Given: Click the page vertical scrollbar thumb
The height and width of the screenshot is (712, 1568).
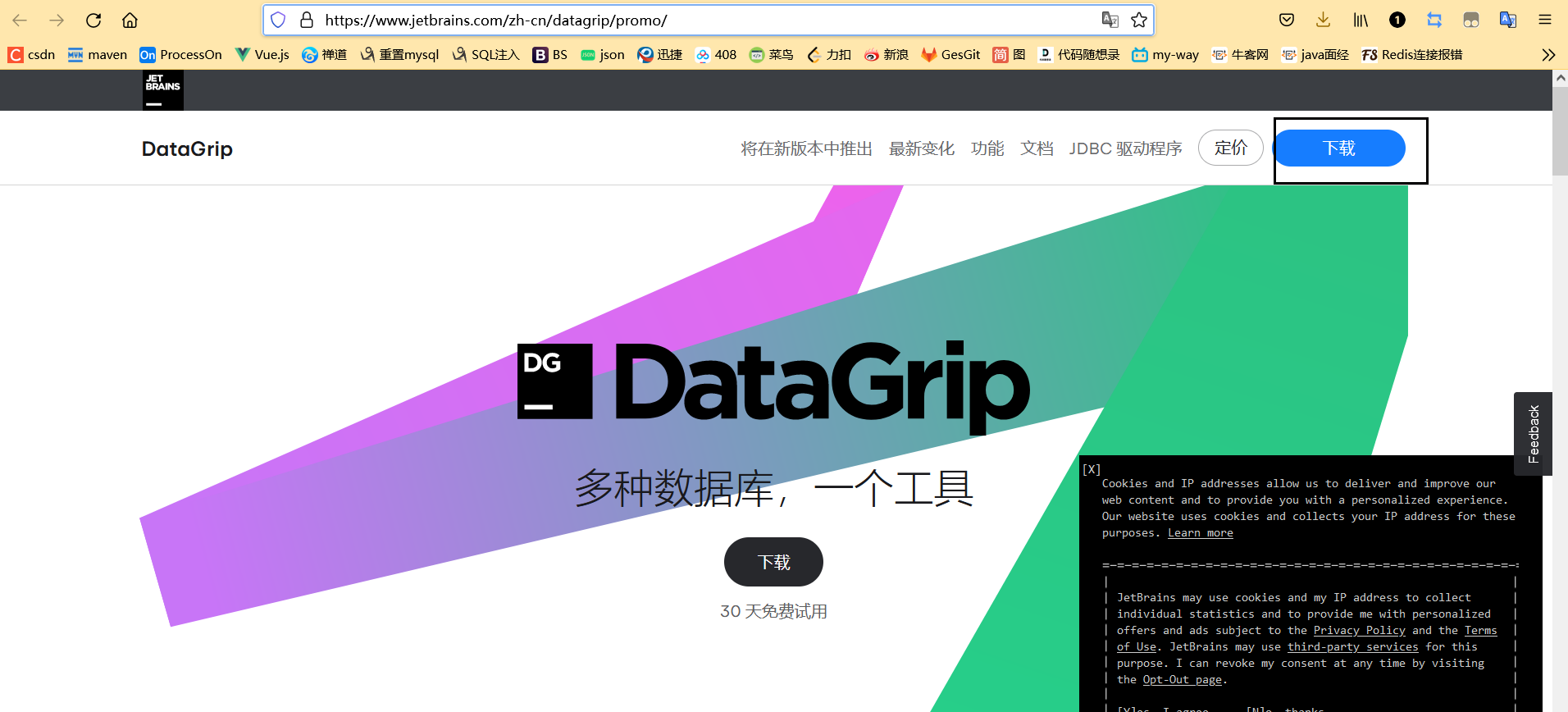Looking at the screenshot, I should click(1560, 130).
